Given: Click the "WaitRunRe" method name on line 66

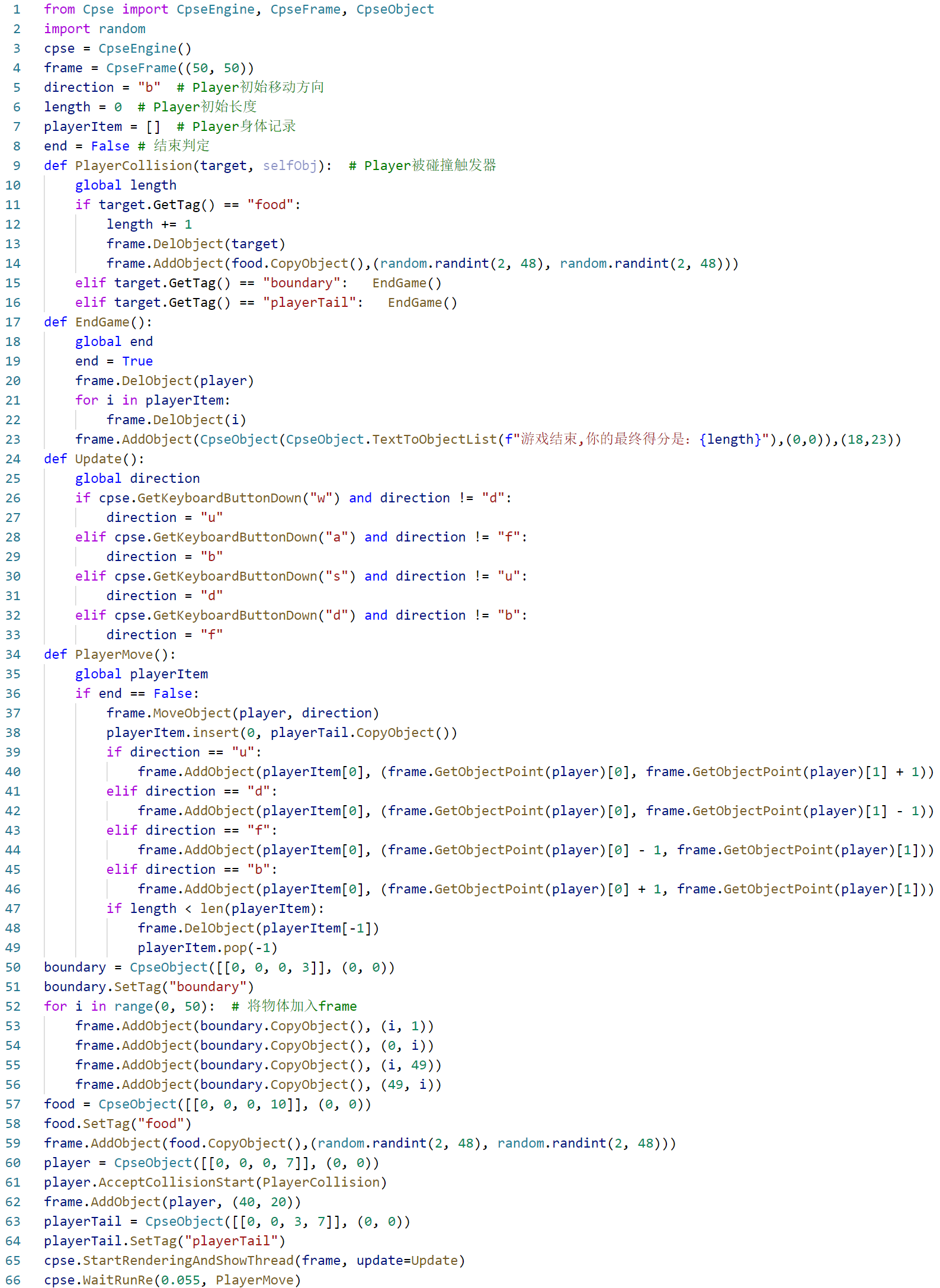Looking at the screenshot, I should click(118, 1280).
